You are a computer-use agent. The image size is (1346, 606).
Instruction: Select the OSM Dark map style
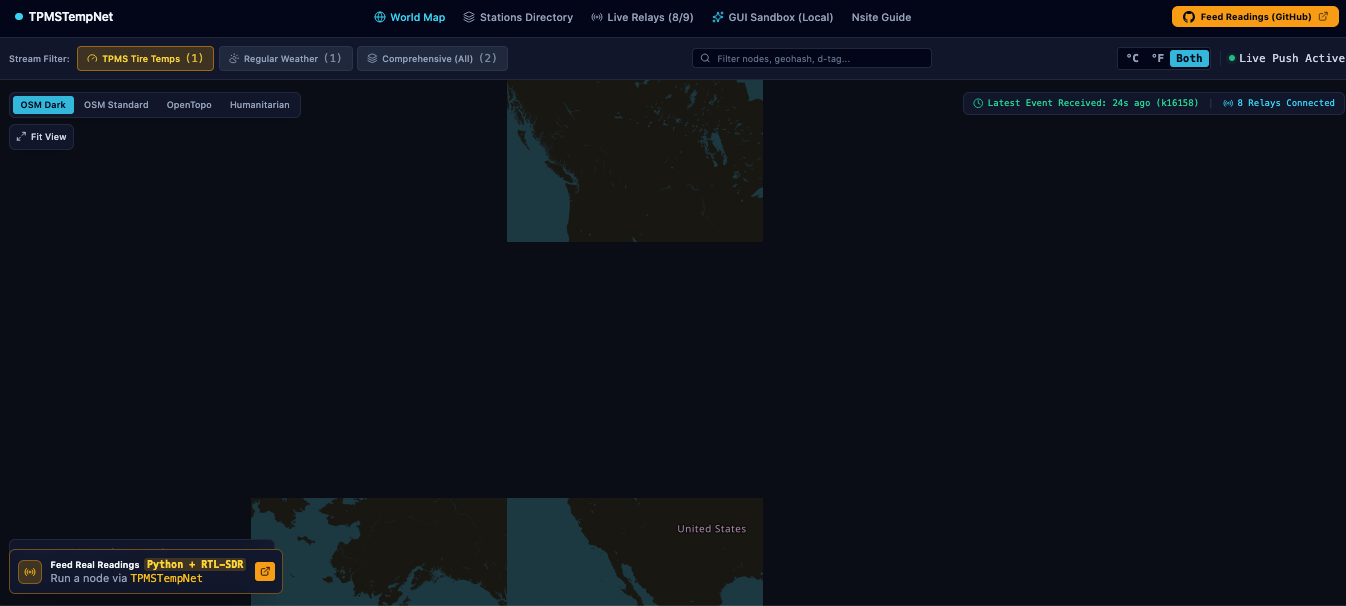43,105
